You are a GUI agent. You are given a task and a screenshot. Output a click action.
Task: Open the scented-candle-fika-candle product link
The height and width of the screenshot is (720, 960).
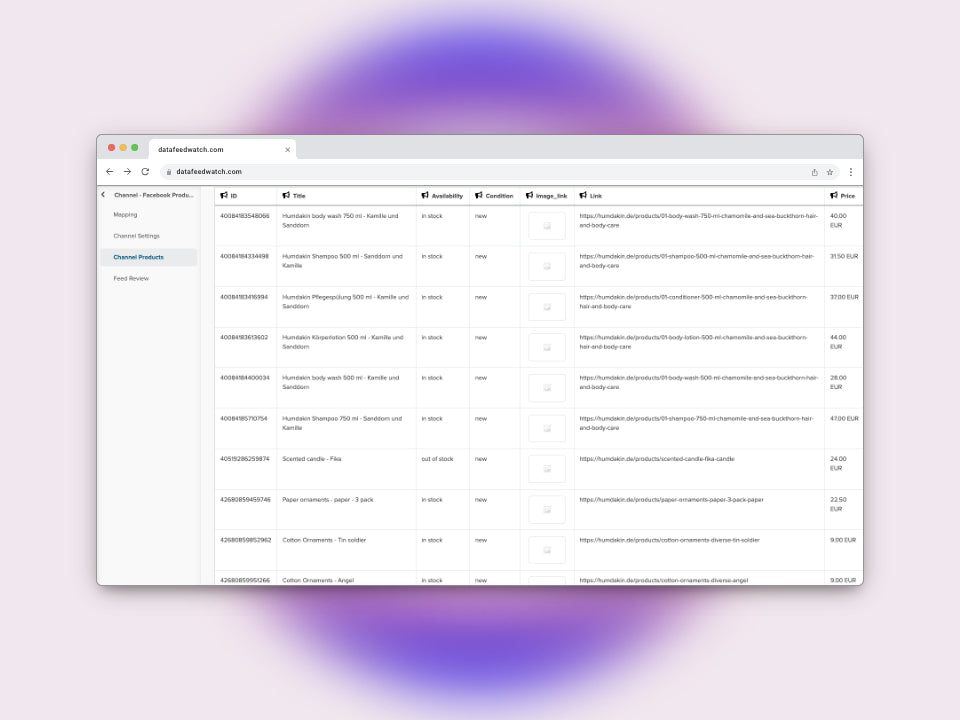point(657,459)
